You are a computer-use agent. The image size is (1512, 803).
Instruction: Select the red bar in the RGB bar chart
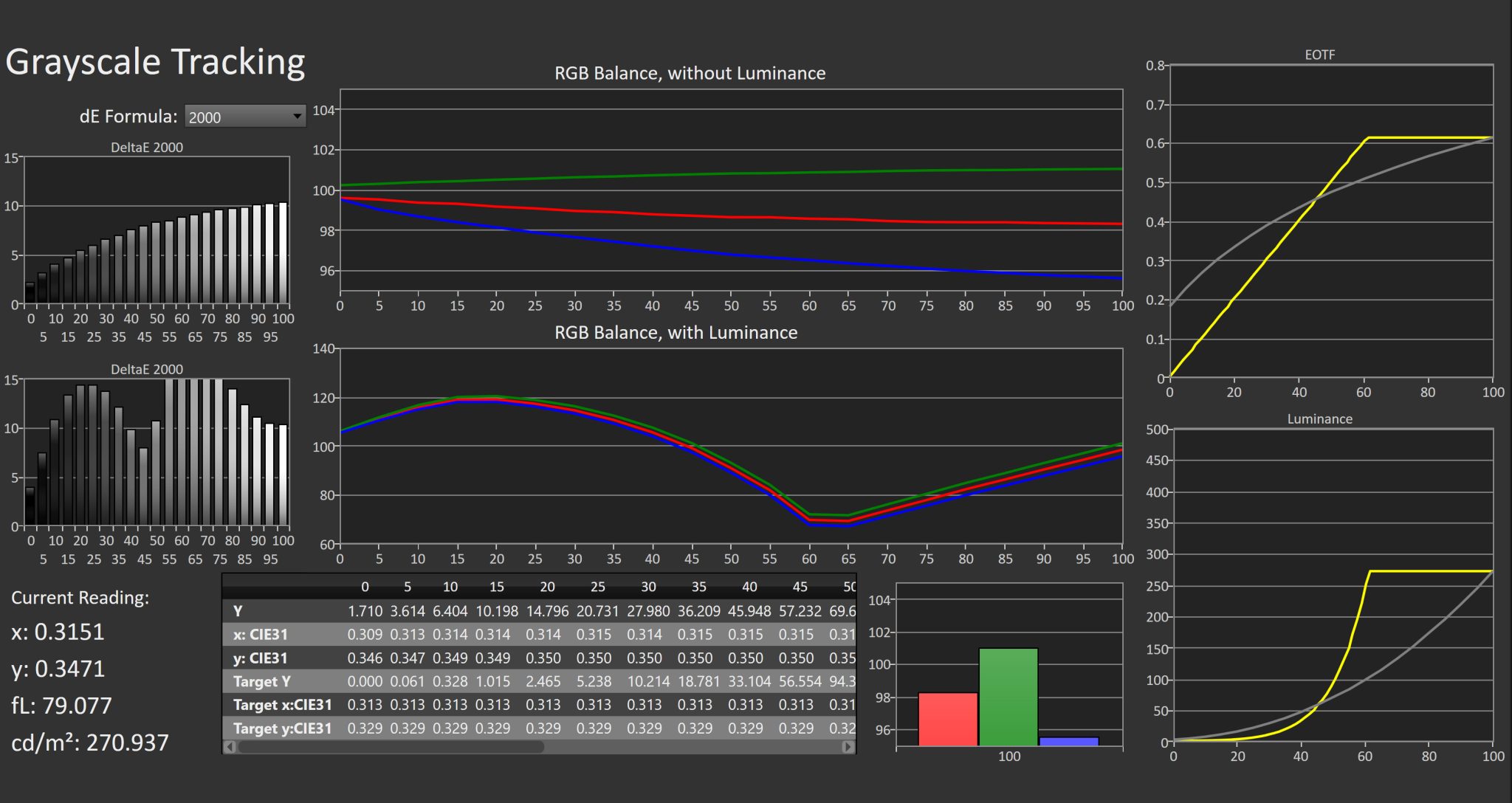[946, 720]
